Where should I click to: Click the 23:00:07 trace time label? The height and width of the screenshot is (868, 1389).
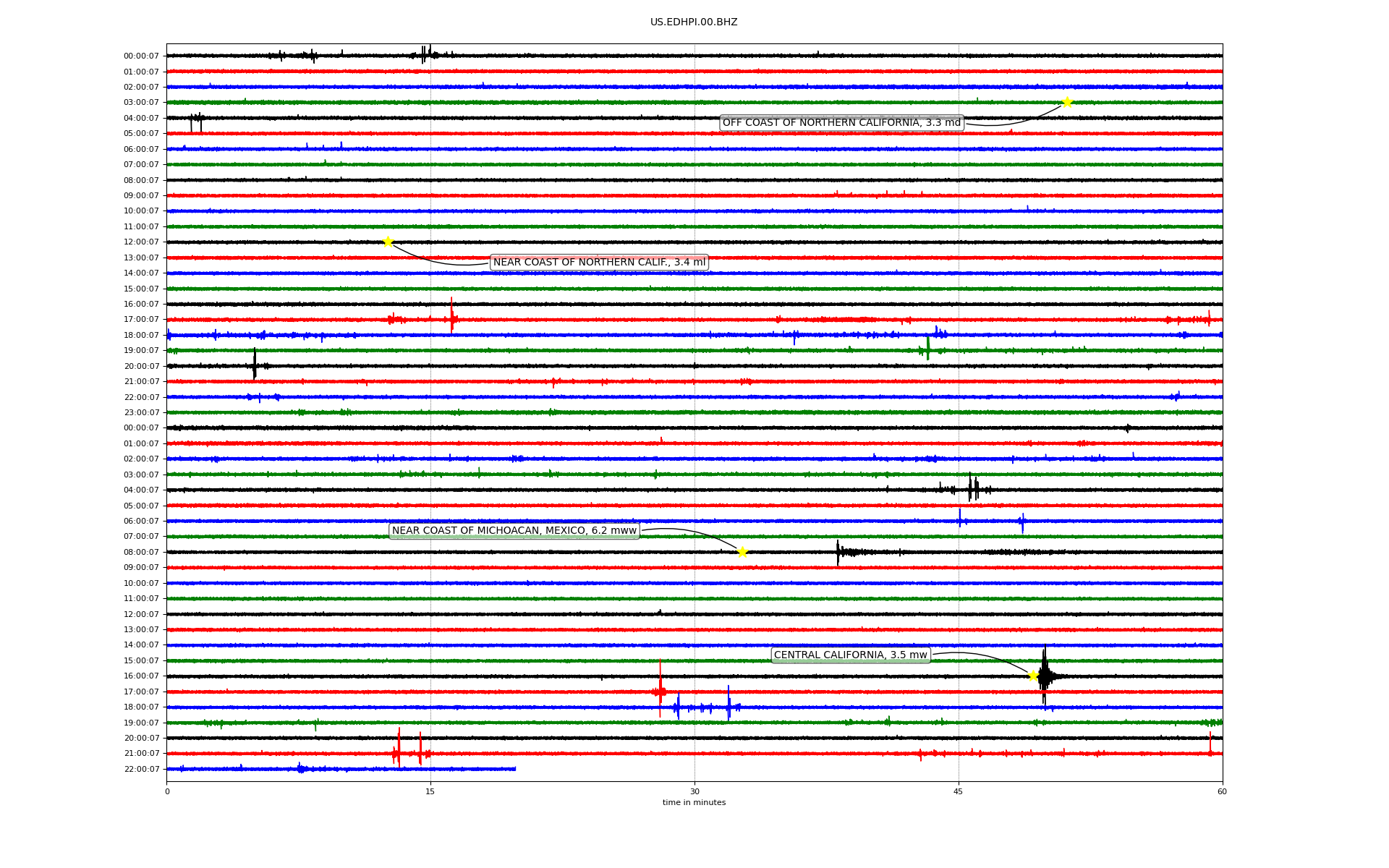coord(141,413)
